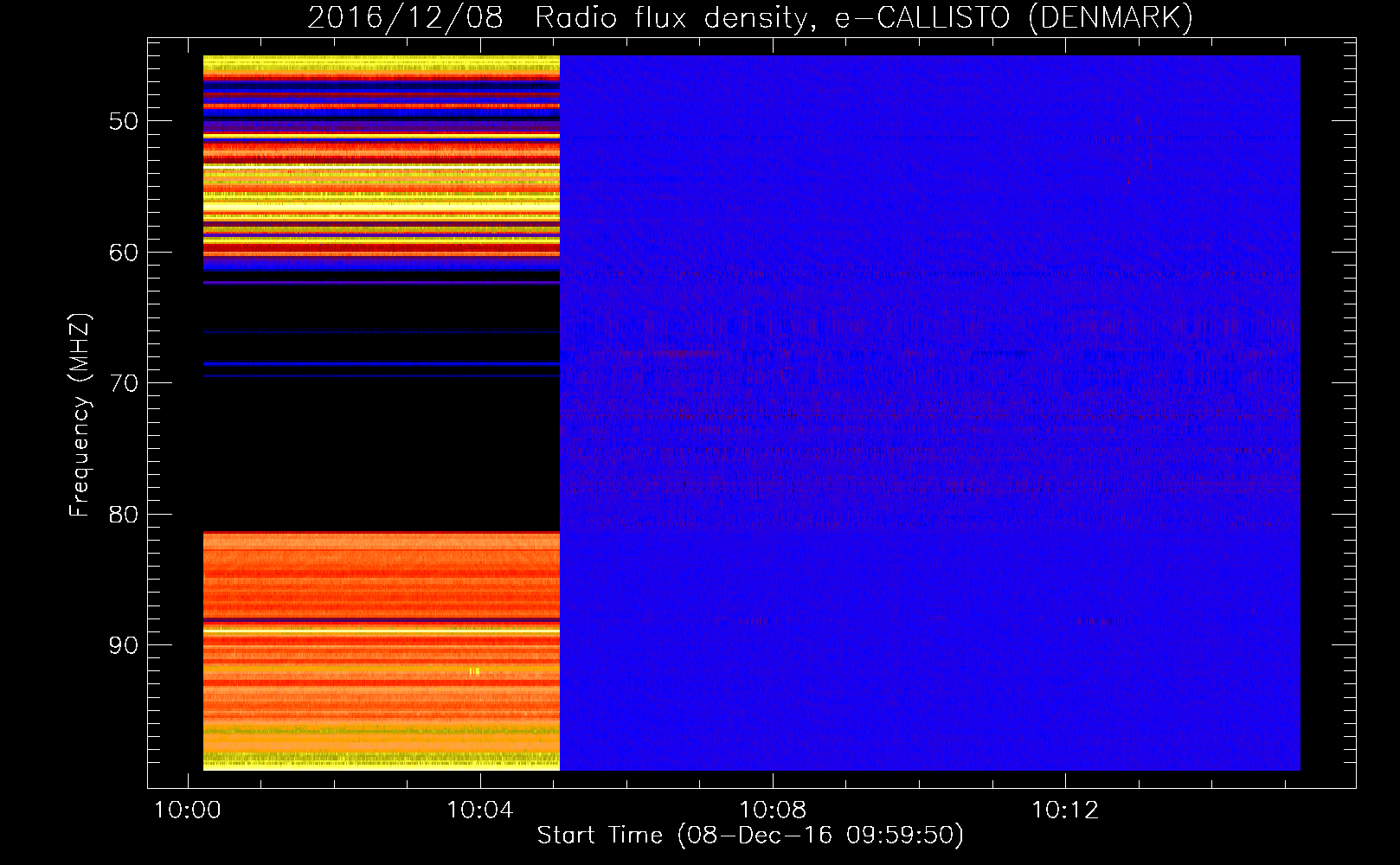This screenshot has height=865, width=1400.
Task: Click the 60 frequency tick label
Action: [x=124, y=253]
